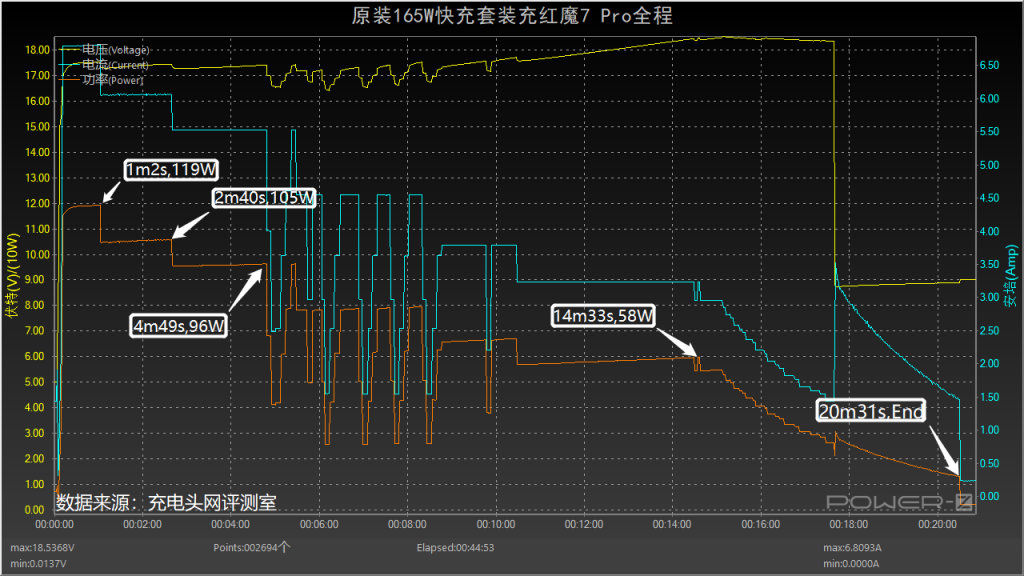Click the 伏特(V)/(10W) axis title

pos(12,276)
